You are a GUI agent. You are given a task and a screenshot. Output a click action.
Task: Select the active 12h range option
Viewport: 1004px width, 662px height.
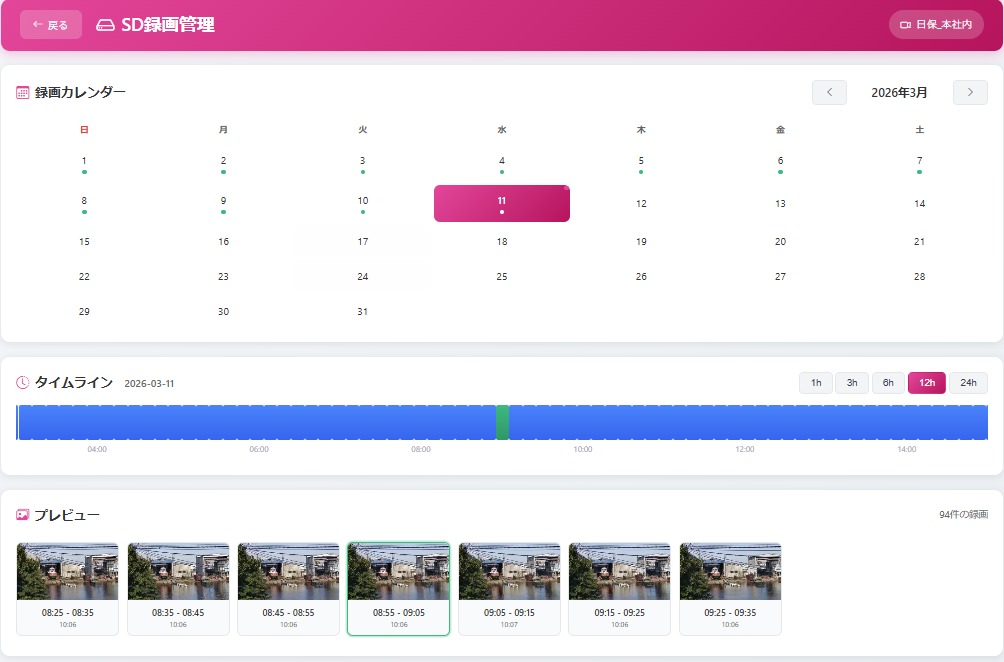click(926, 383)
